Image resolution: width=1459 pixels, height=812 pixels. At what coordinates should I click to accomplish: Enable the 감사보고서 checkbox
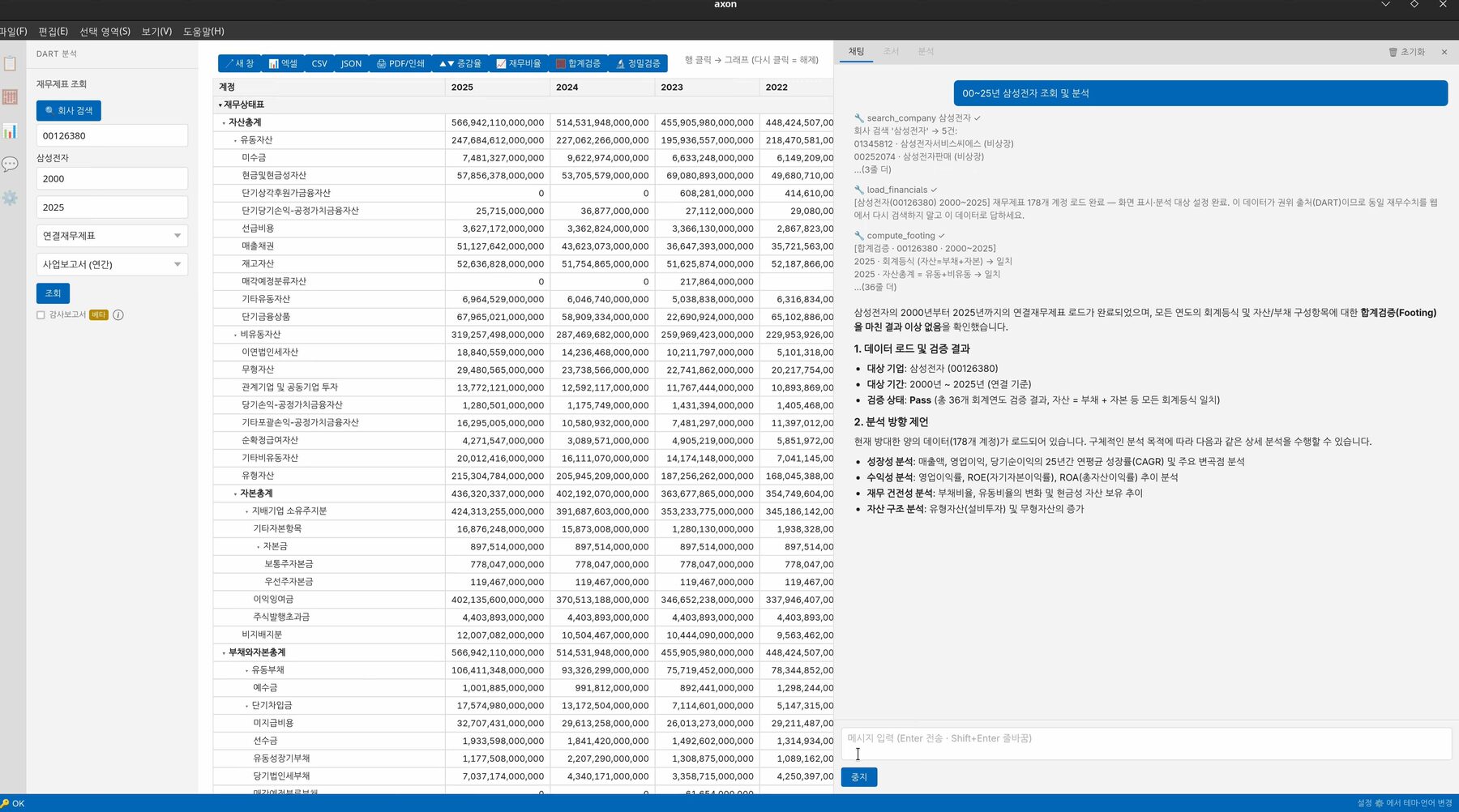point(41,315)
